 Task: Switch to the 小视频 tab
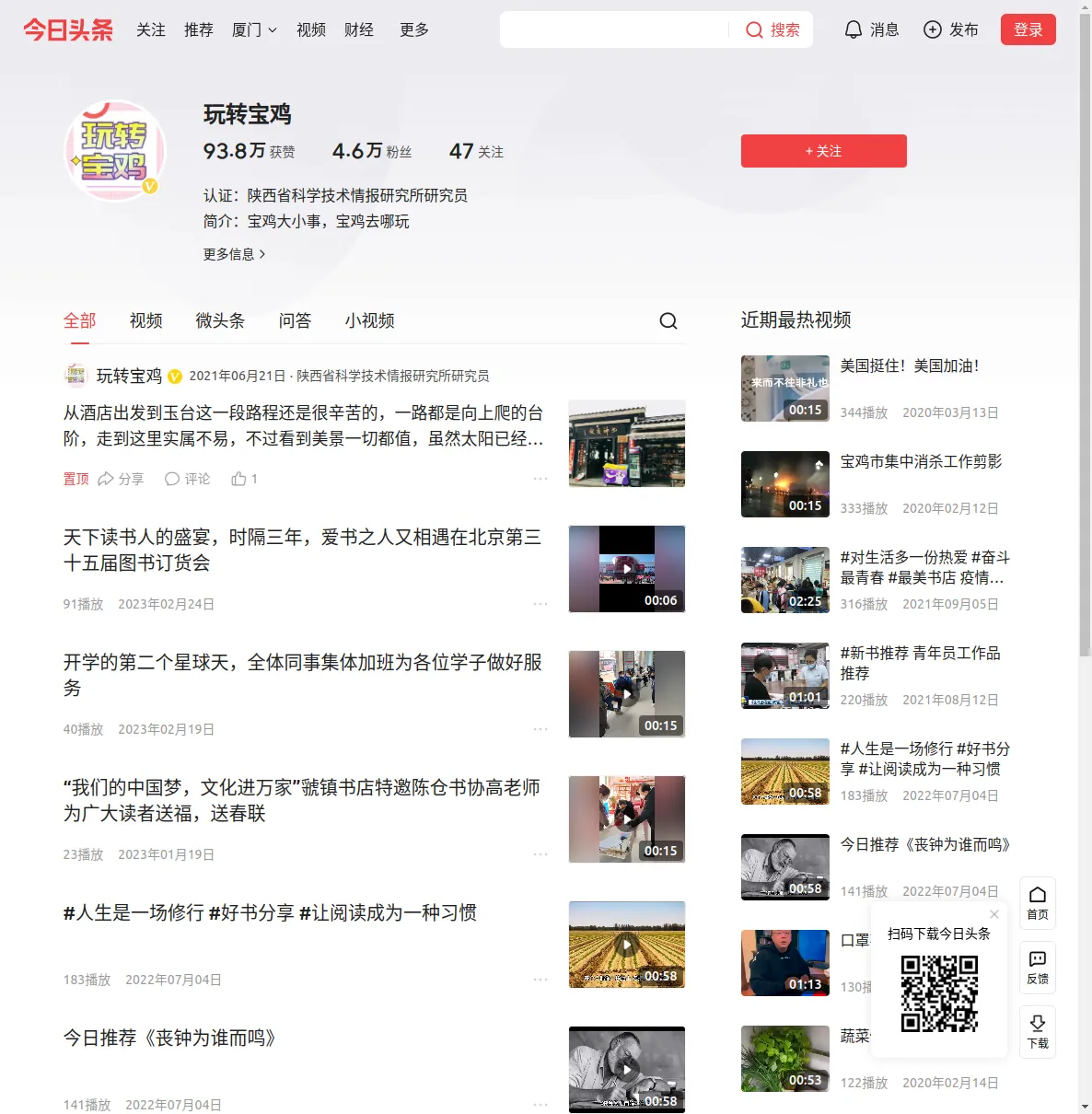point(370,320)
